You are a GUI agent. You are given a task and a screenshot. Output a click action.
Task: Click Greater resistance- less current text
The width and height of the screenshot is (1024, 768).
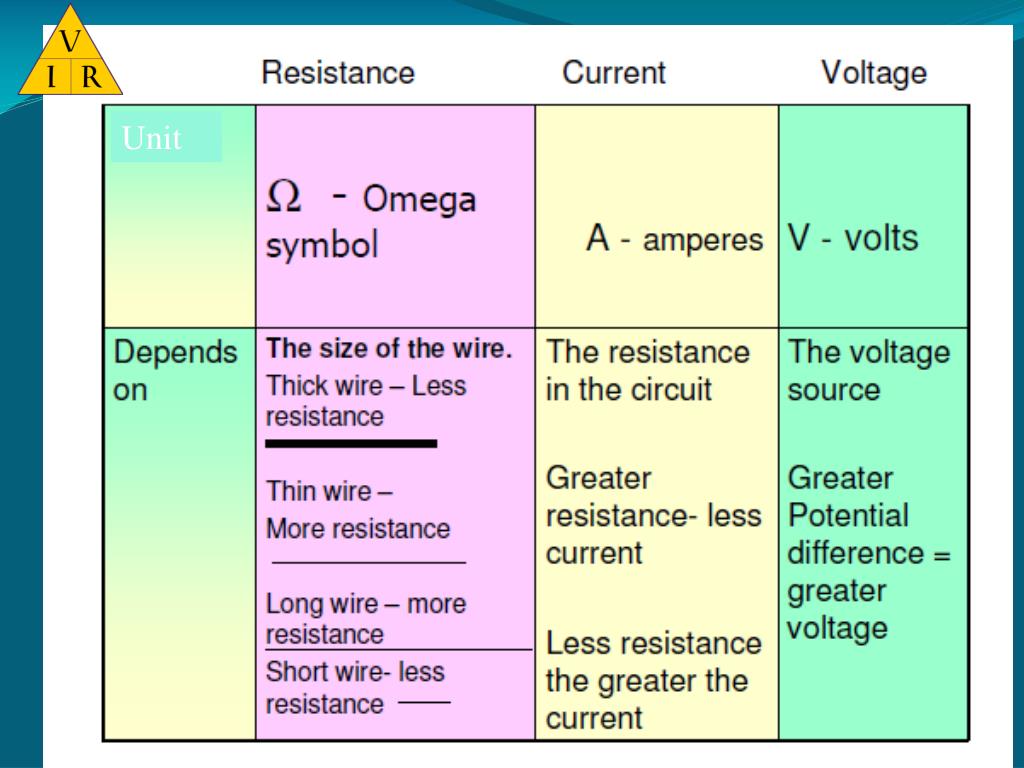coord(654,516)
